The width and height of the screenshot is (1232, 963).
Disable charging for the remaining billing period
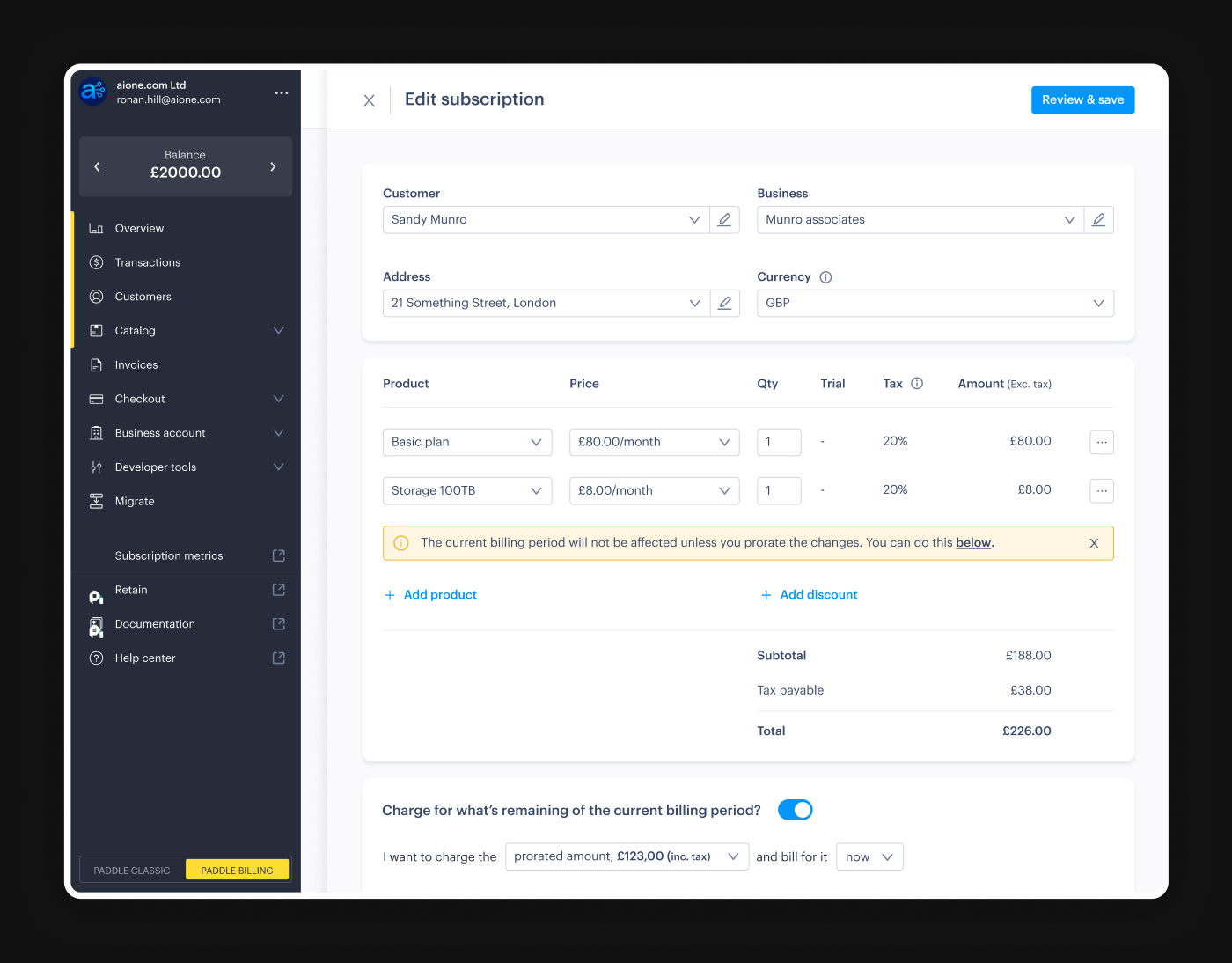pos(795,809)
